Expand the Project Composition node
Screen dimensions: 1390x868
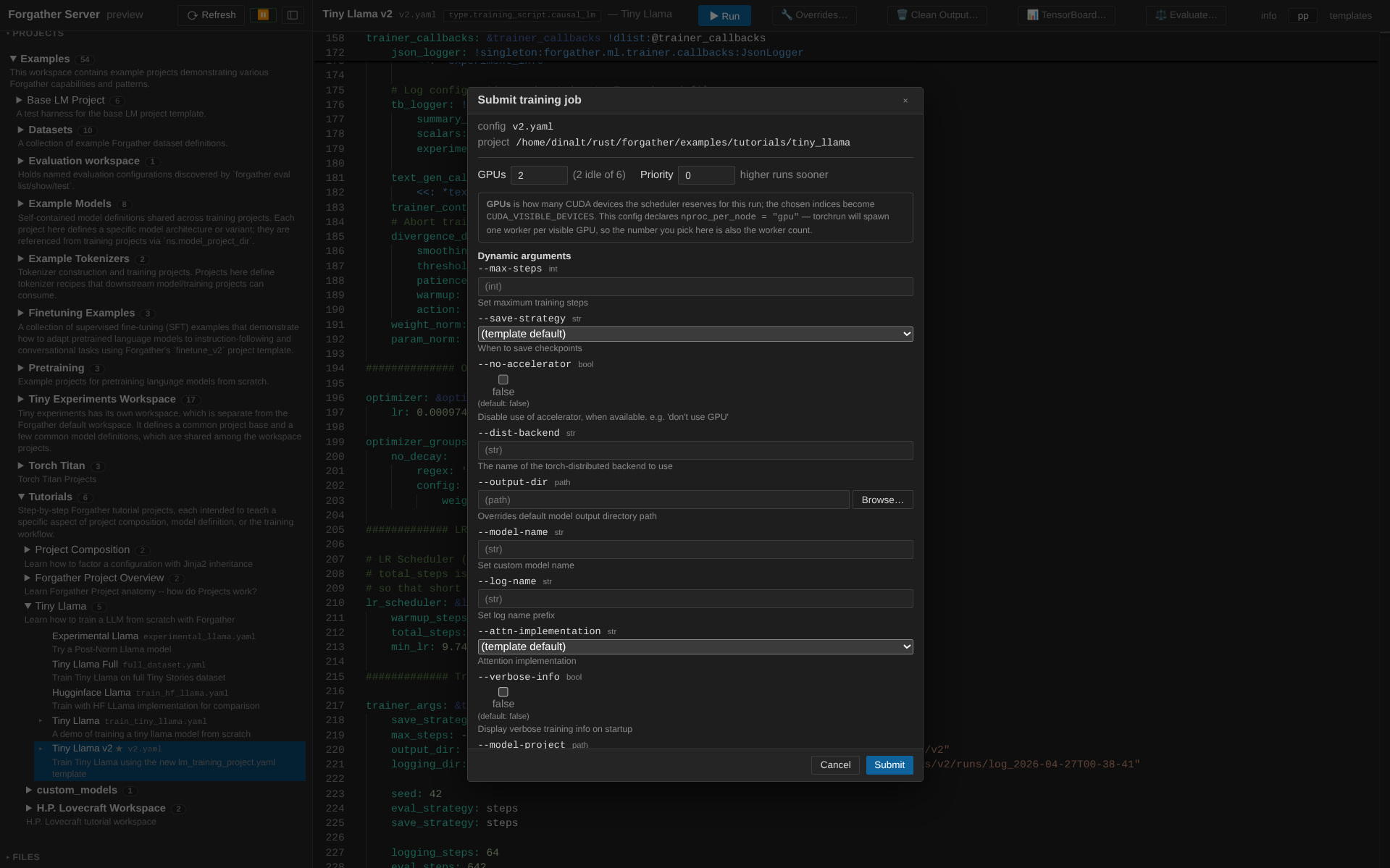tap(28, 549)
